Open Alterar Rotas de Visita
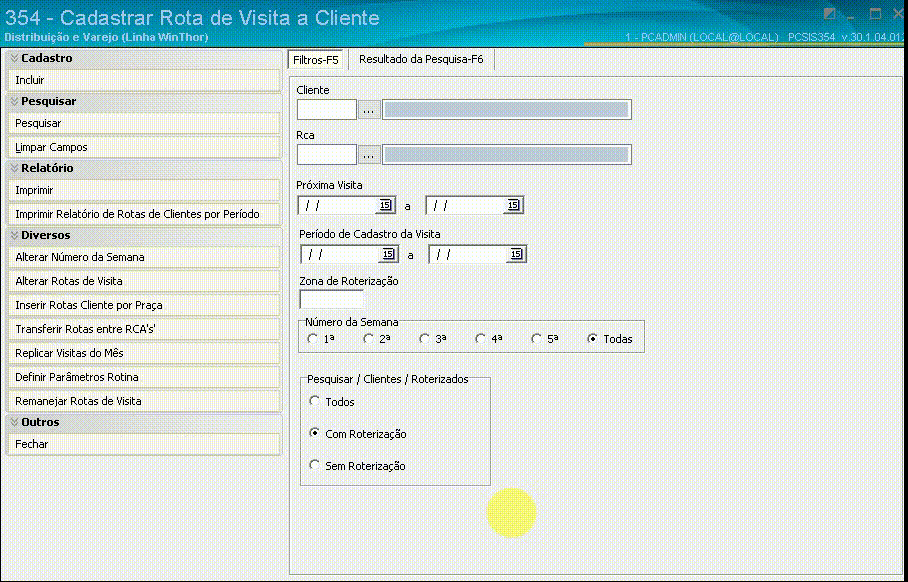Viewport: 908px width, 582px height. 143,281
